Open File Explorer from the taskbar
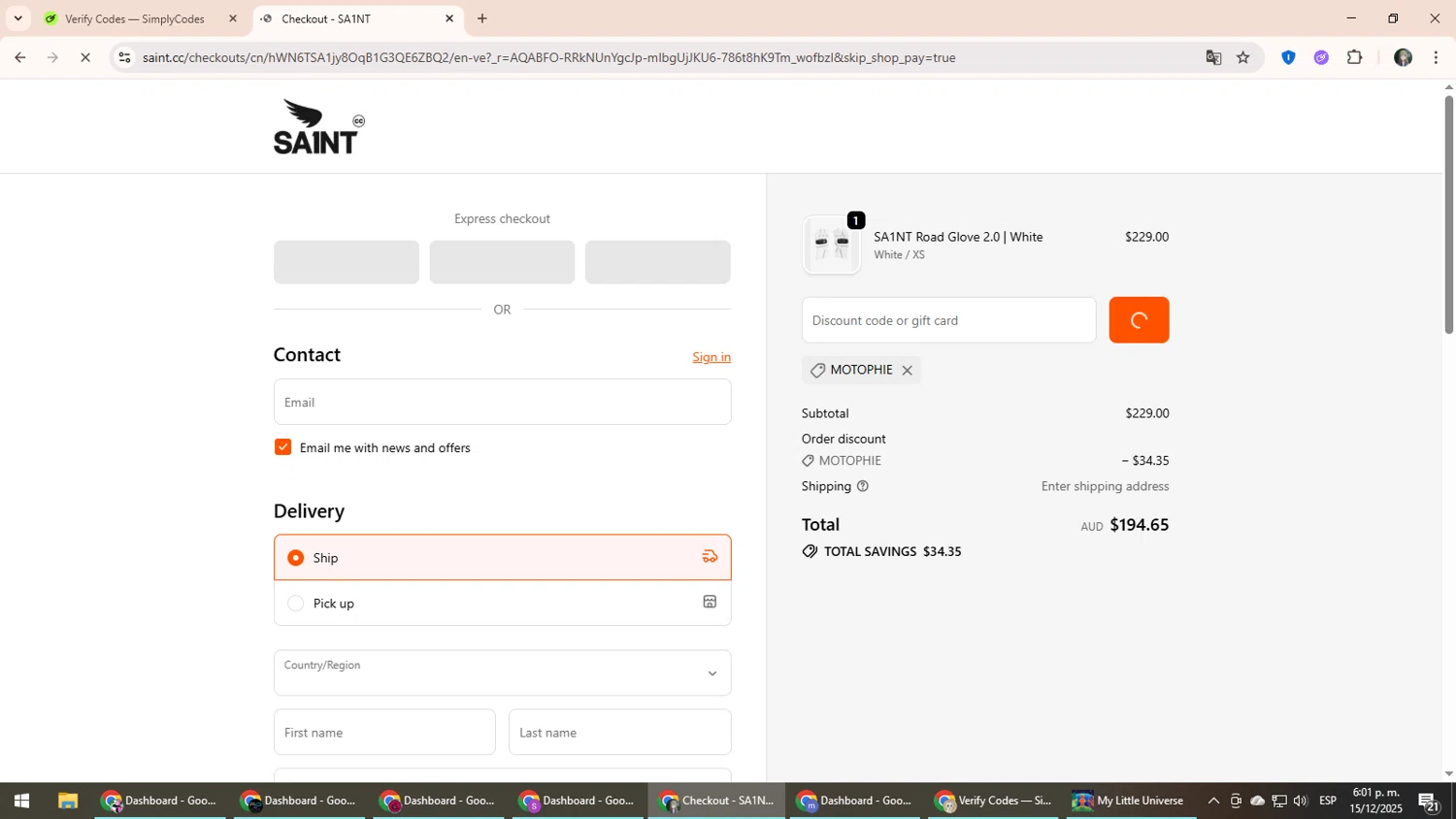The width and height of the screenshot is (1456, 819). click(x=67, y=801)
